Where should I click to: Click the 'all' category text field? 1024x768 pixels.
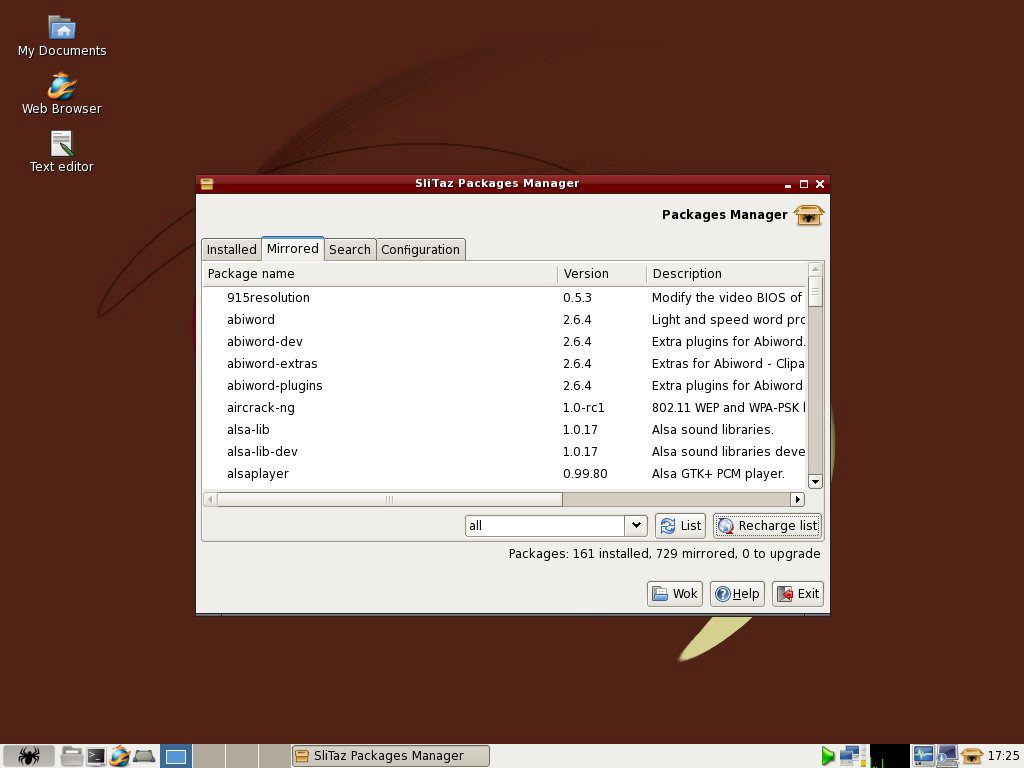click(545, 526)
